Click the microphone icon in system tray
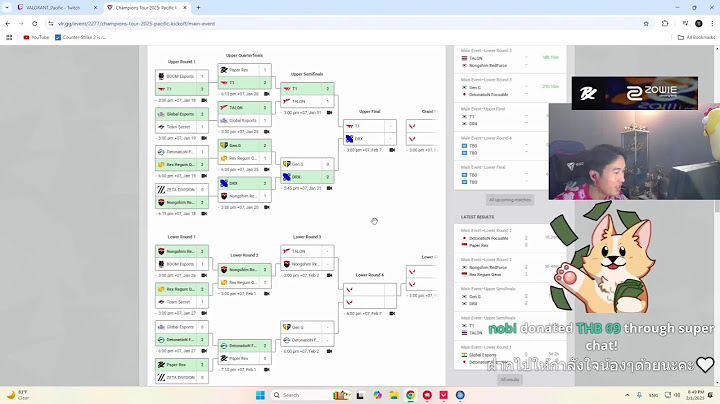720x404 pixels. [639, 395]
